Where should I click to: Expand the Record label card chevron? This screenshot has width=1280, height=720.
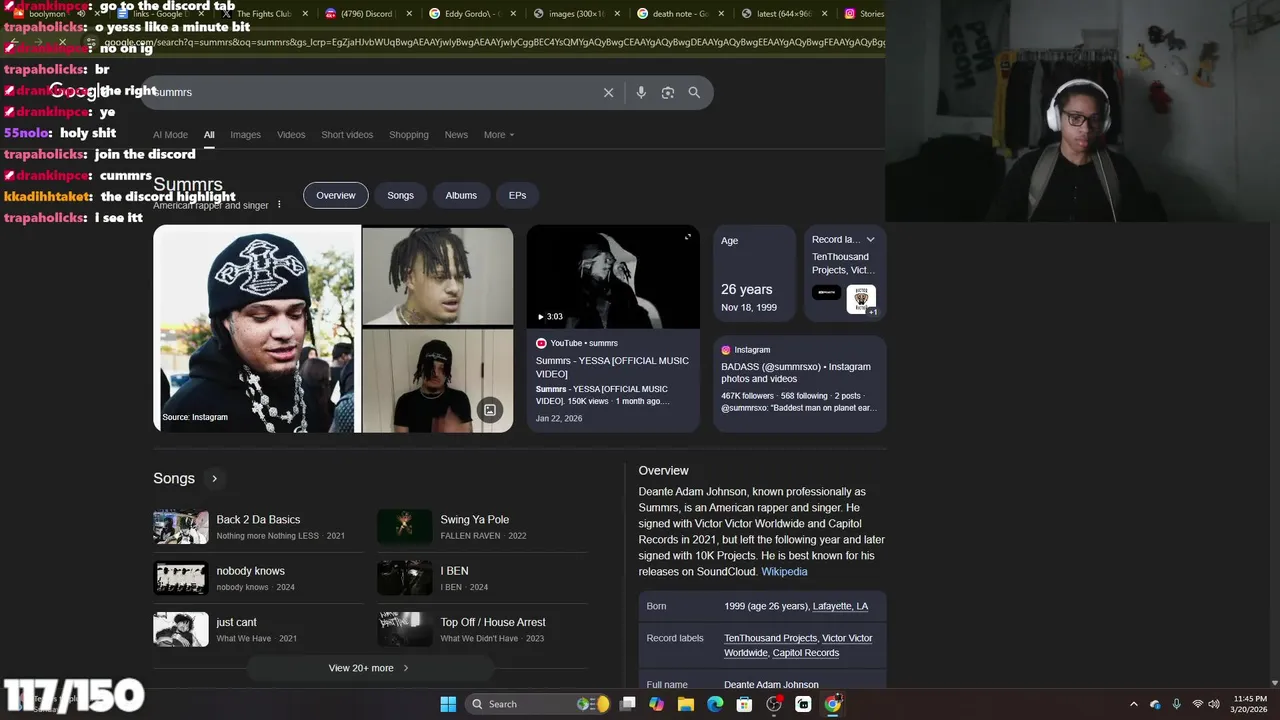(870, 240)
